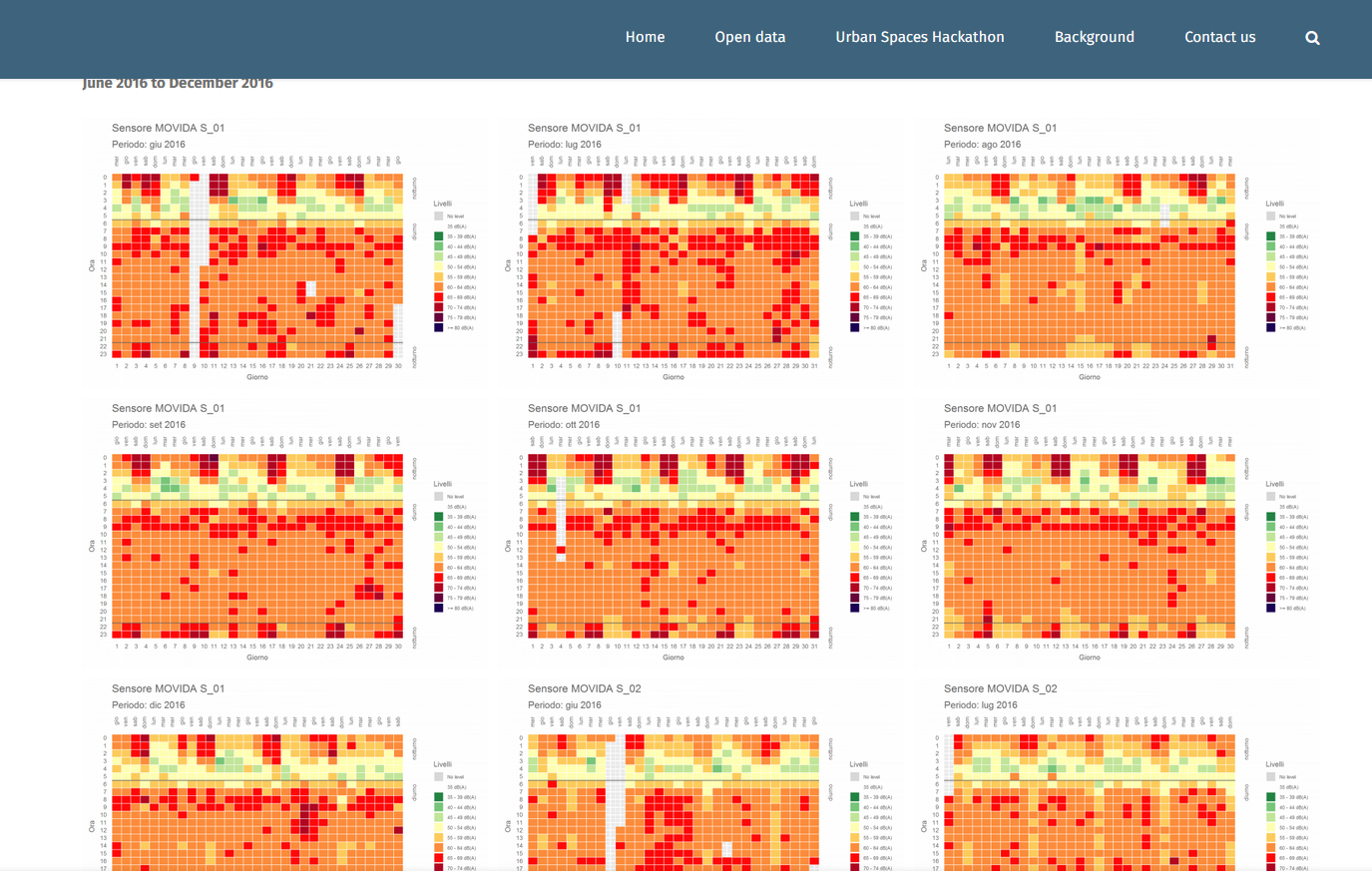
Task: Open the Open data menu item
Action: [749, 37]
